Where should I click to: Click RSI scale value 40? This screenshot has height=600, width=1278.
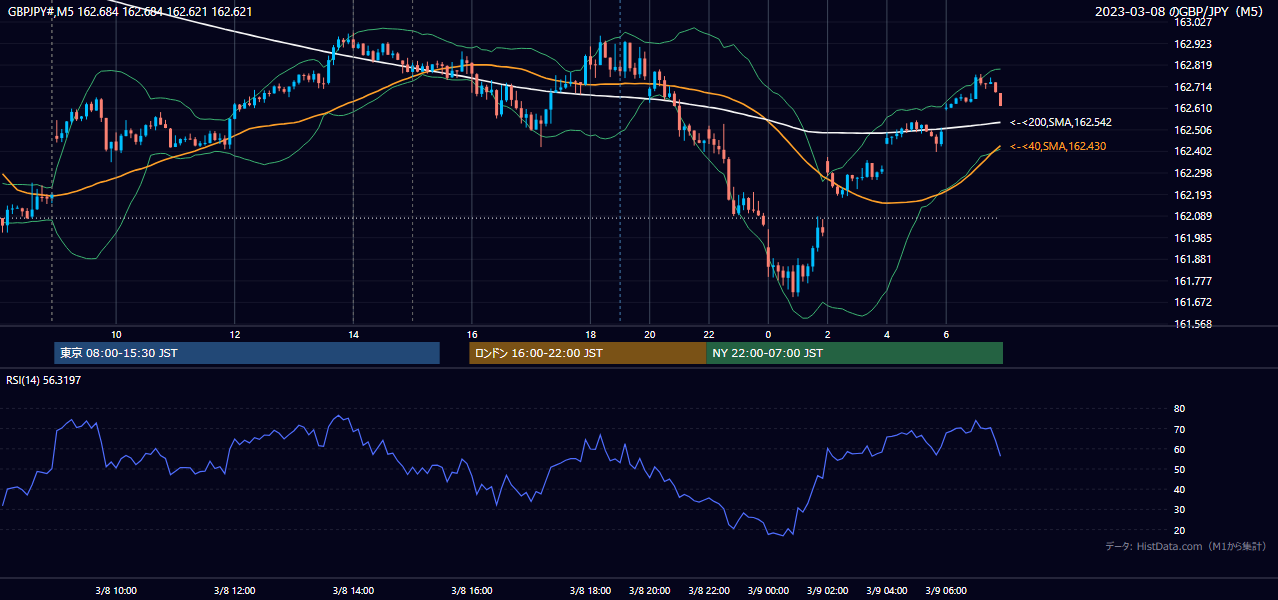point(1180,489)
